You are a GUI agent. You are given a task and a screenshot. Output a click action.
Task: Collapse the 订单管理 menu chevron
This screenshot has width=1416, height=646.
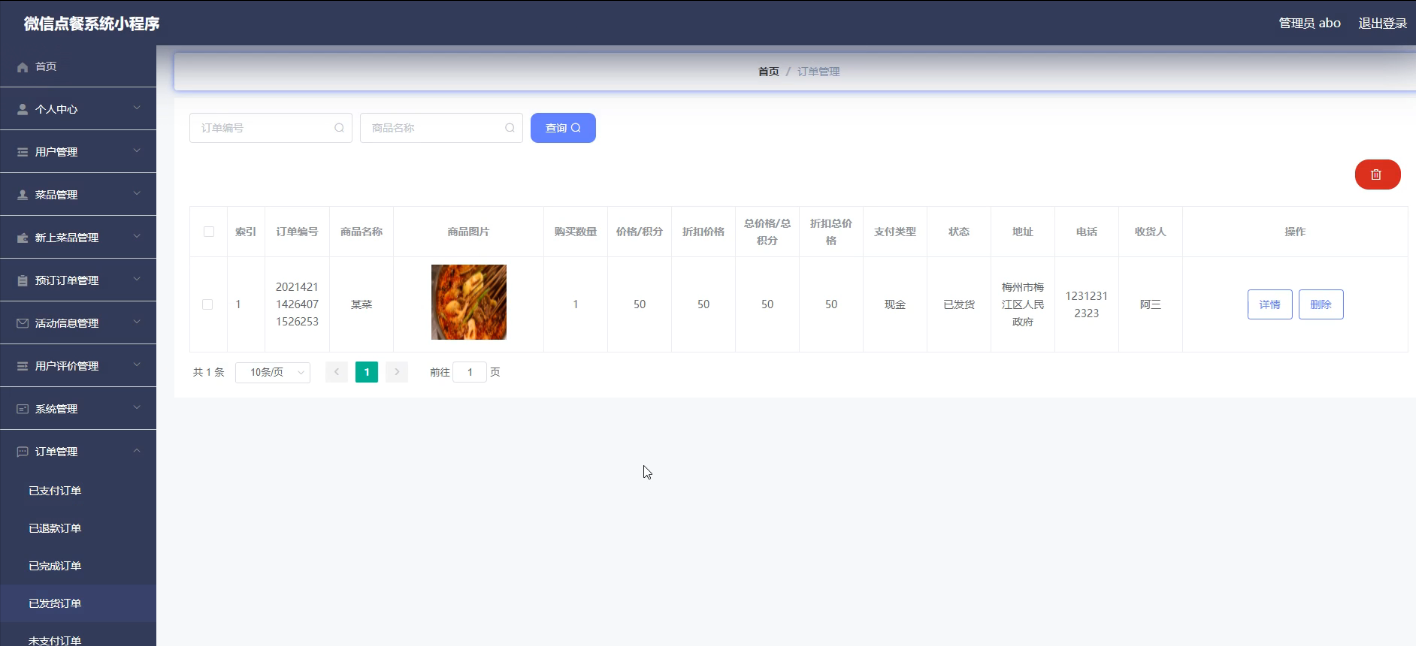pyautogui.click(x=137, y=451)
